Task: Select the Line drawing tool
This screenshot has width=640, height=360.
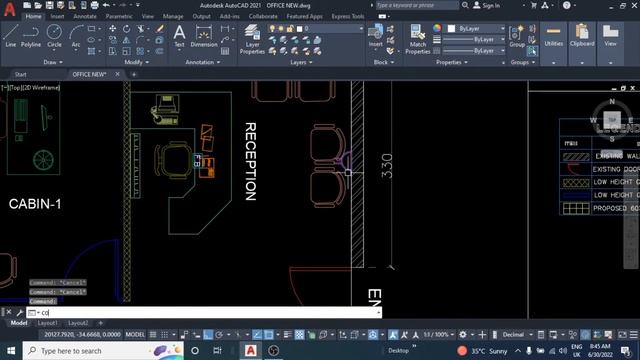Action: pyautogui.click(x=11, y=36)
